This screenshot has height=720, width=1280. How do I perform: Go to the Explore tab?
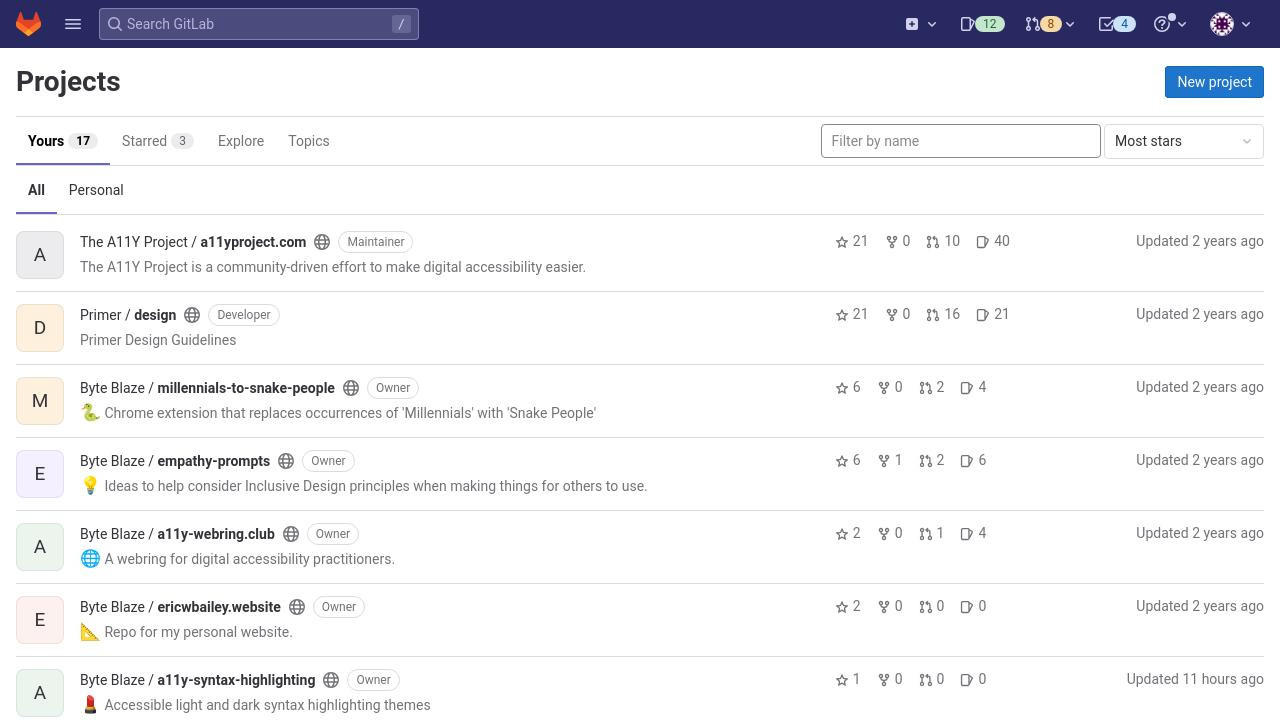click(x=241, y=141)
